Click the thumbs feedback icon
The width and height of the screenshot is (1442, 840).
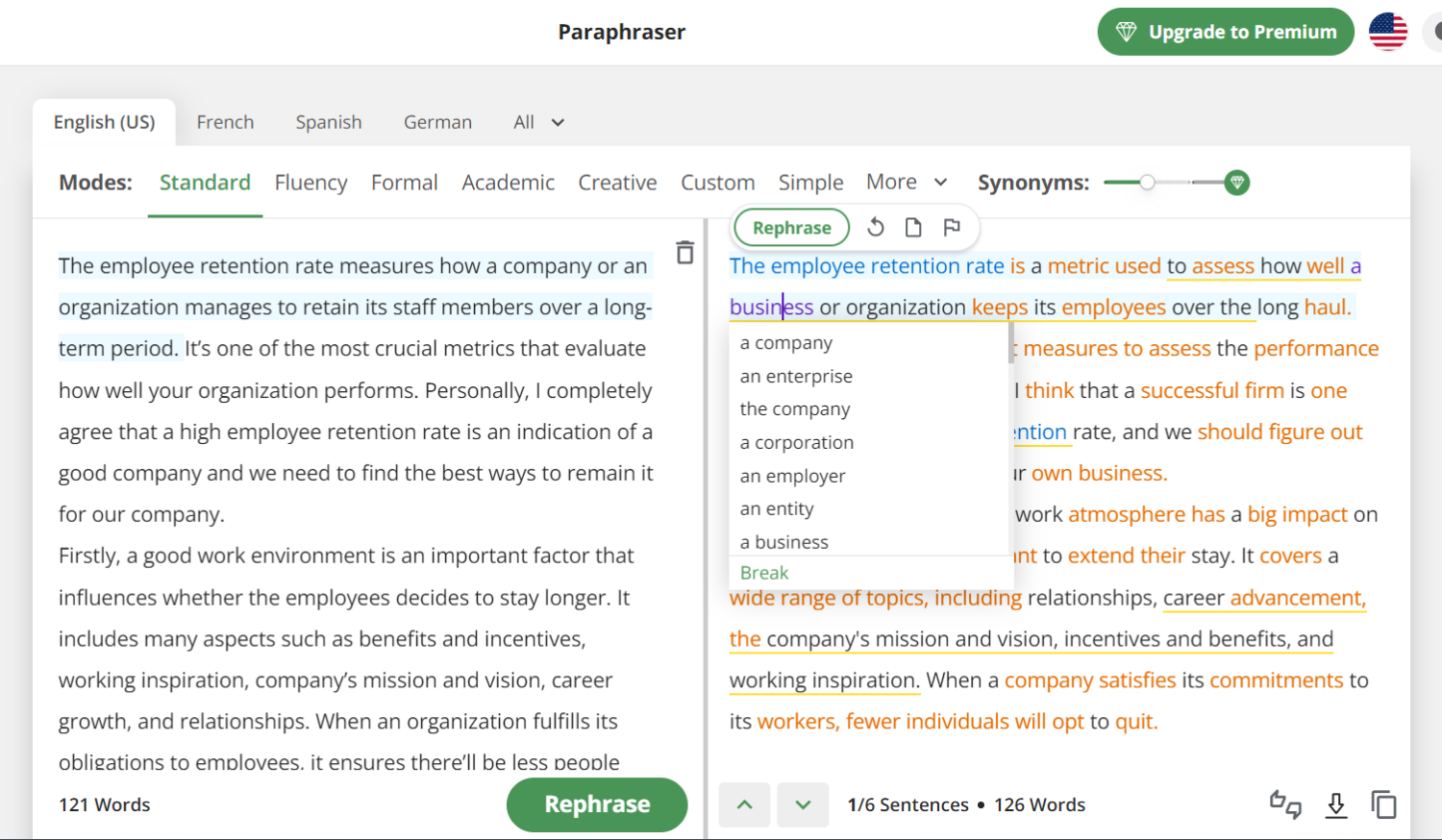click(1285, 804)
